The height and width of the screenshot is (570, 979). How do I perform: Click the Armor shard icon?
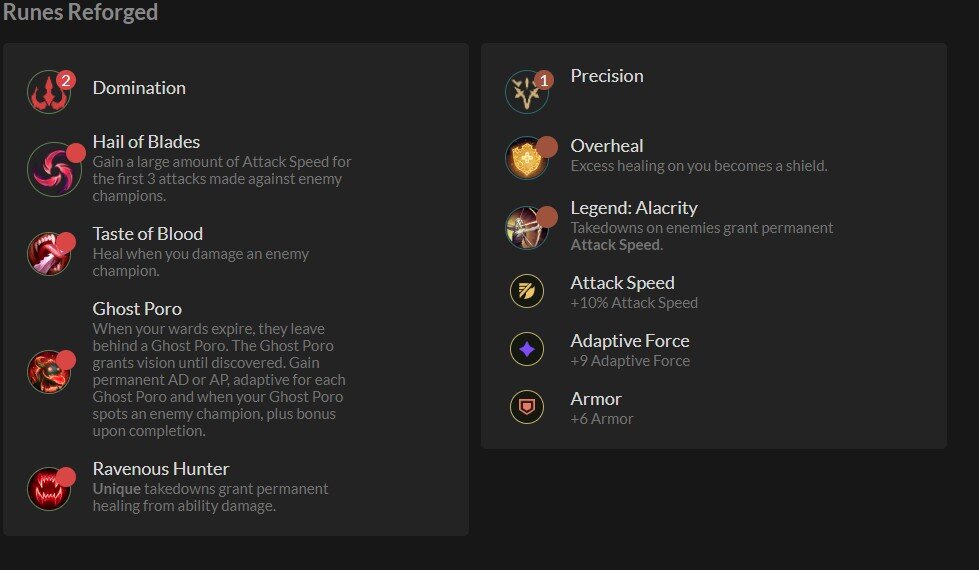tap(527, 407)
